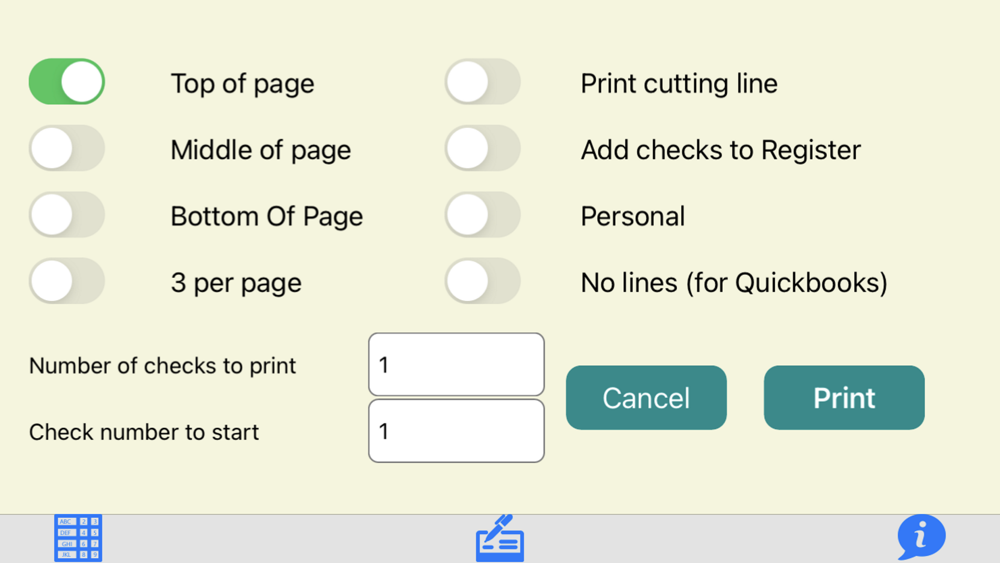Focus the Number of checks to print field
This screenshot has height=563, width=1000.
point(456,365)
